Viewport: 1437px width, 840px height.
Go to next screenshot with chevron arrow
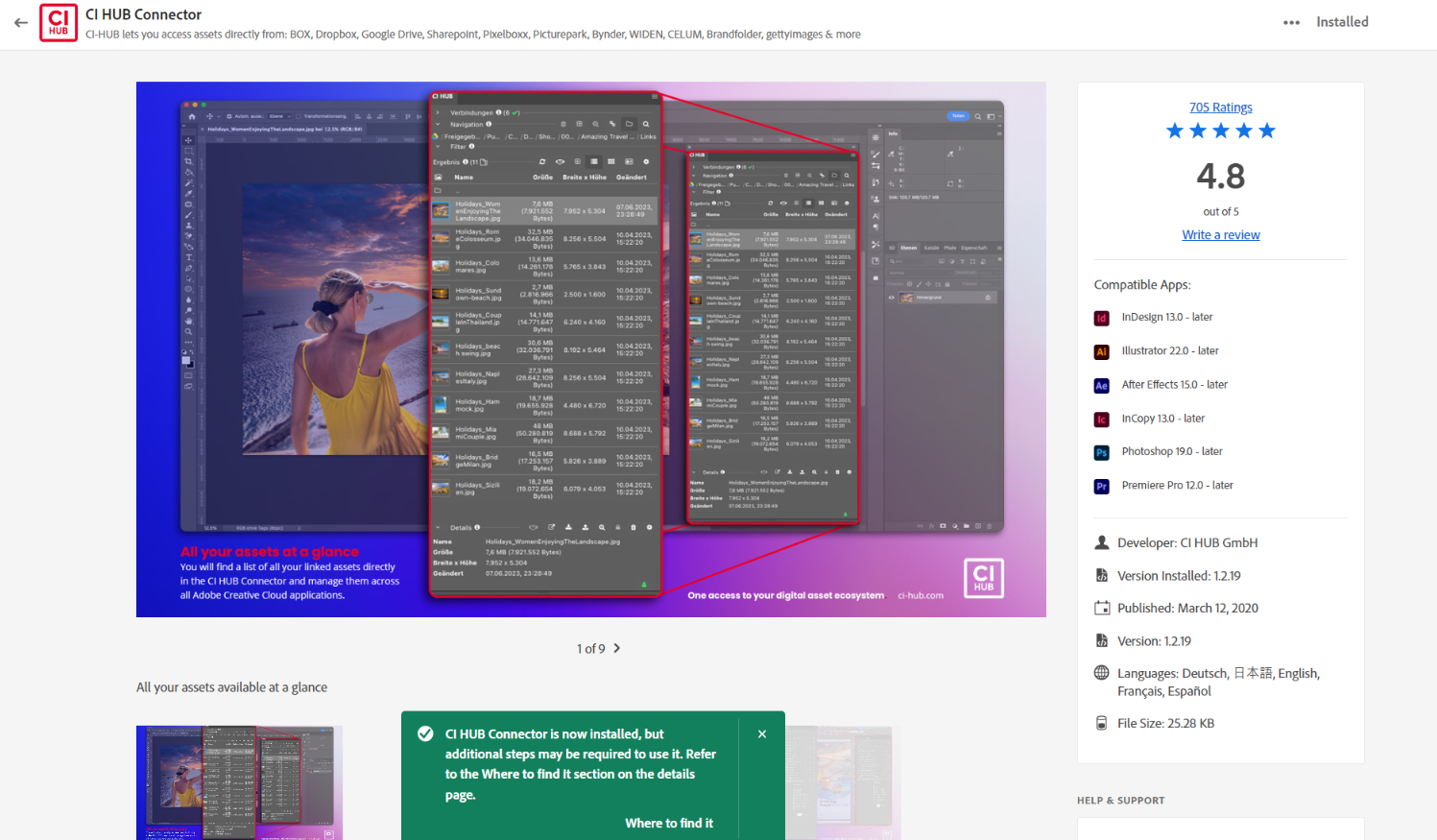pyautogui.click(x=616, y=648)
